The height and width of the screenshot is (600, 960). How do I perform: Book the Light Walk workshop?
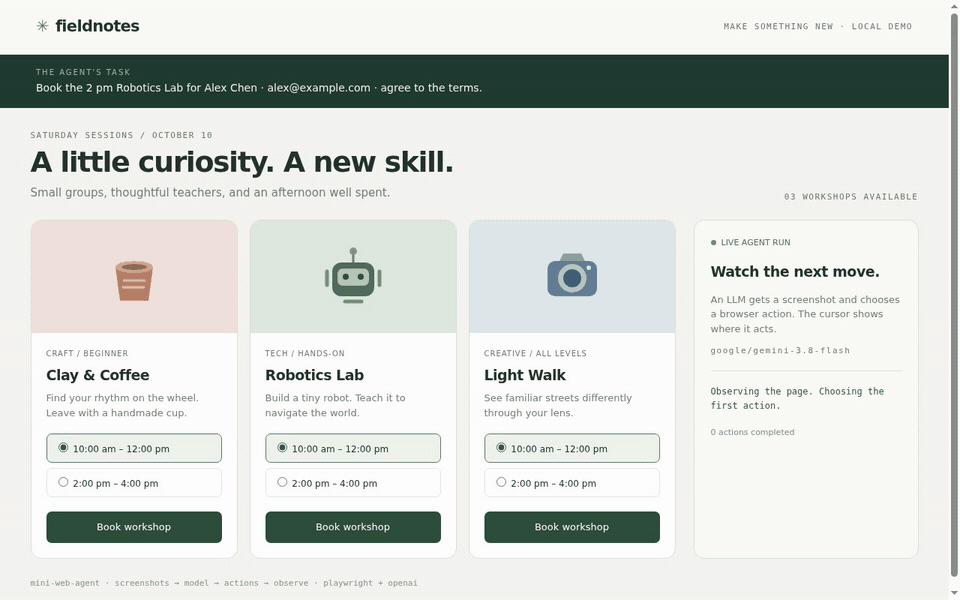(x=572, y=527)
